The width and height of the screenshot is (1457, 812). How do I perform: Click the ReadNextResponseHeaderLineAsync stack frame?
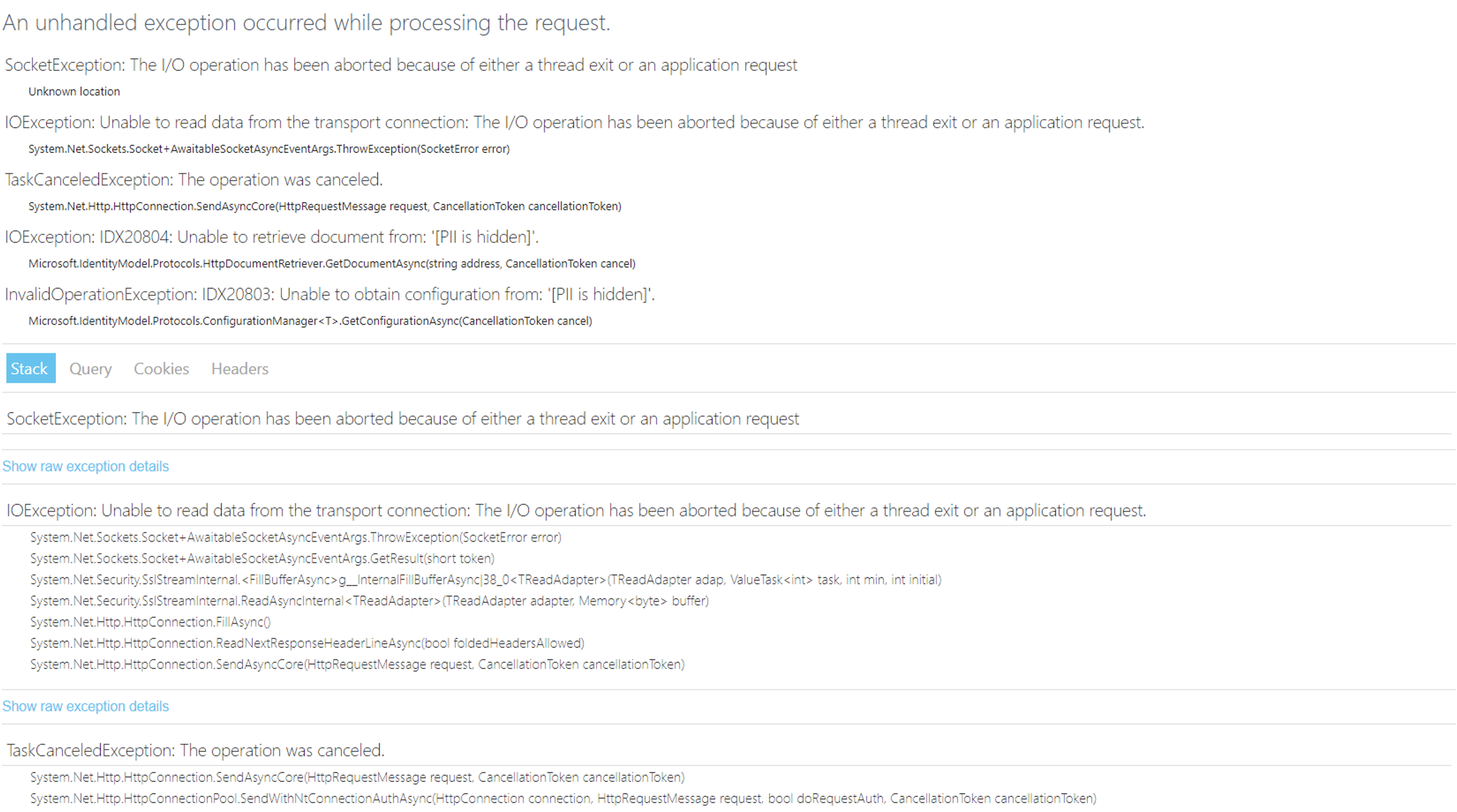click(306, 643)
